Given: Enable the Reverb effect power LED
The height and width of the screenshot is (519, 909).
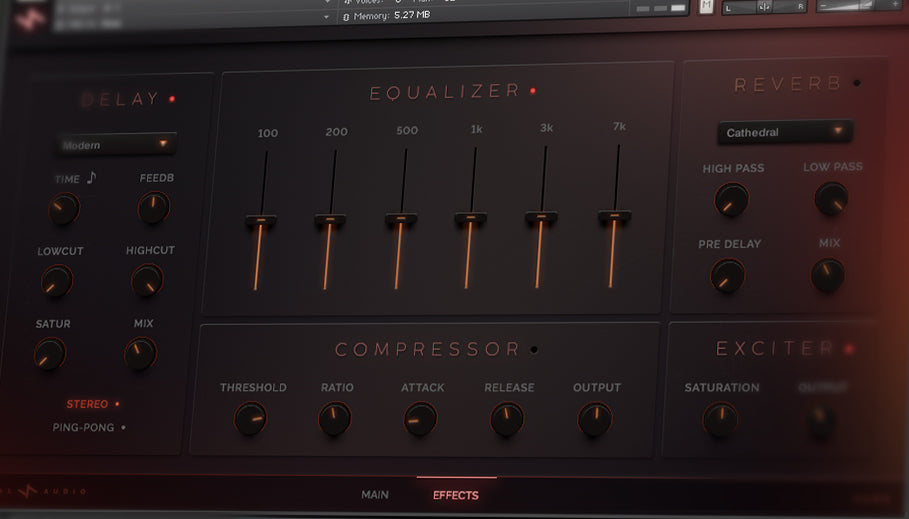Looking at the screenshot, I should [x=856, y=84].
